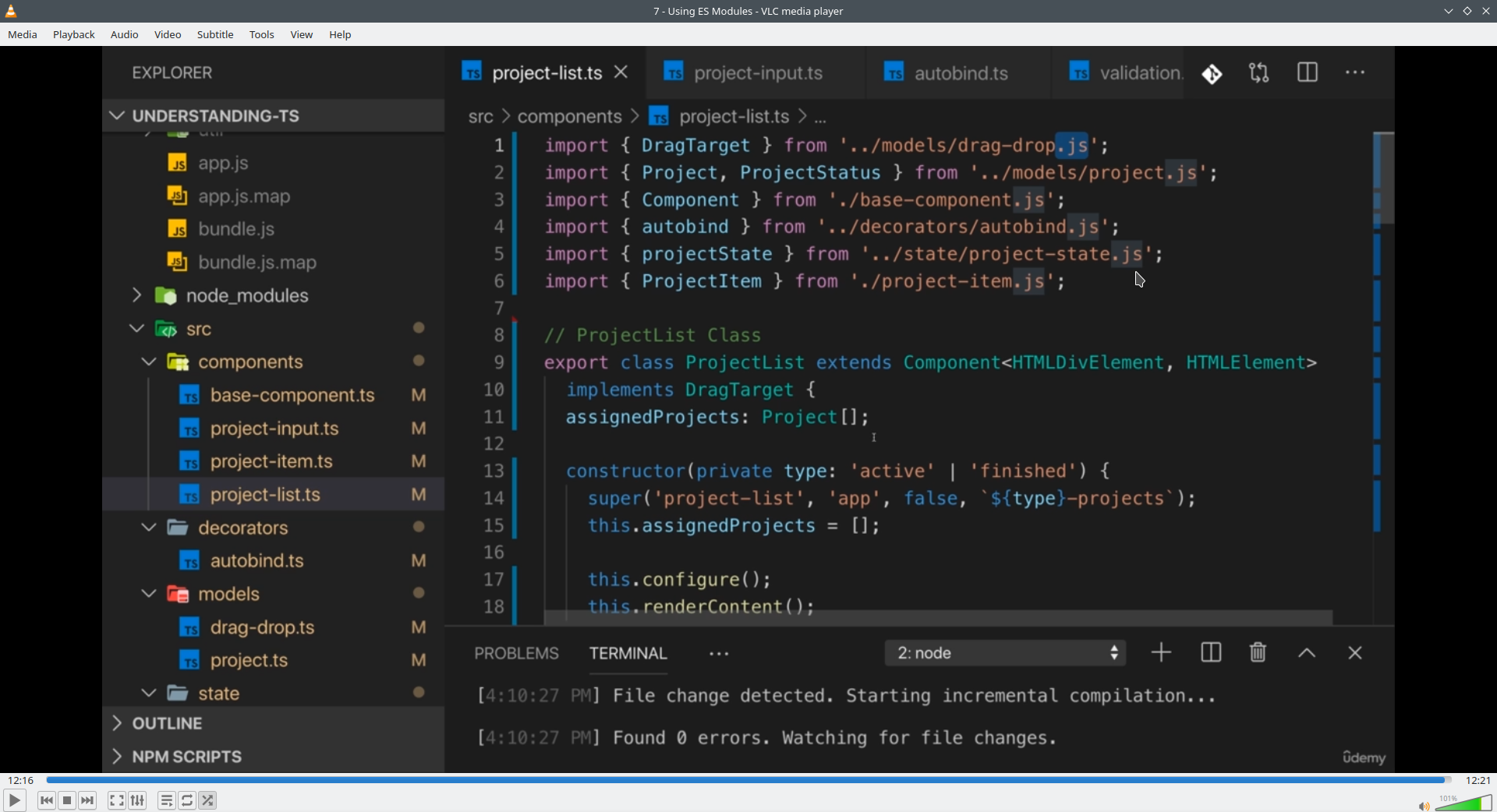Screen dimensions: 1497x812
Task: Select the project-input.ts editor tab
Action: click(x=756, y=72)
